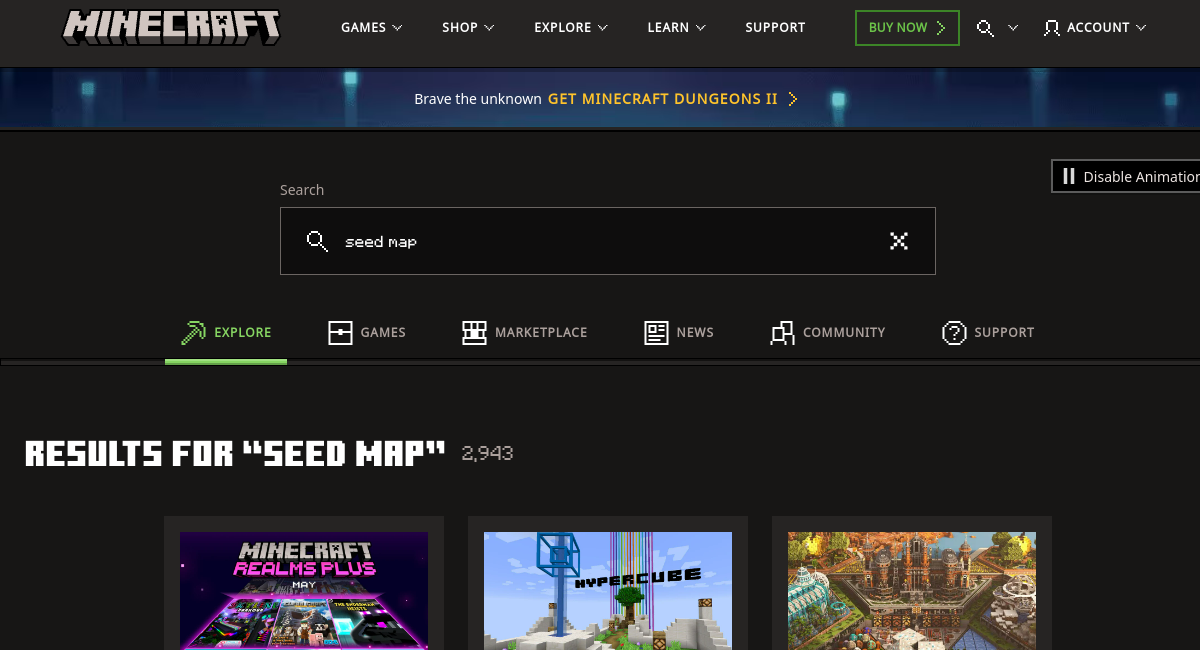The height and width of the screenshot is (650, 1200).
Task: Click the Results for "Seed Map" heading
Action: pyautogui.click(x=235, y=454)
